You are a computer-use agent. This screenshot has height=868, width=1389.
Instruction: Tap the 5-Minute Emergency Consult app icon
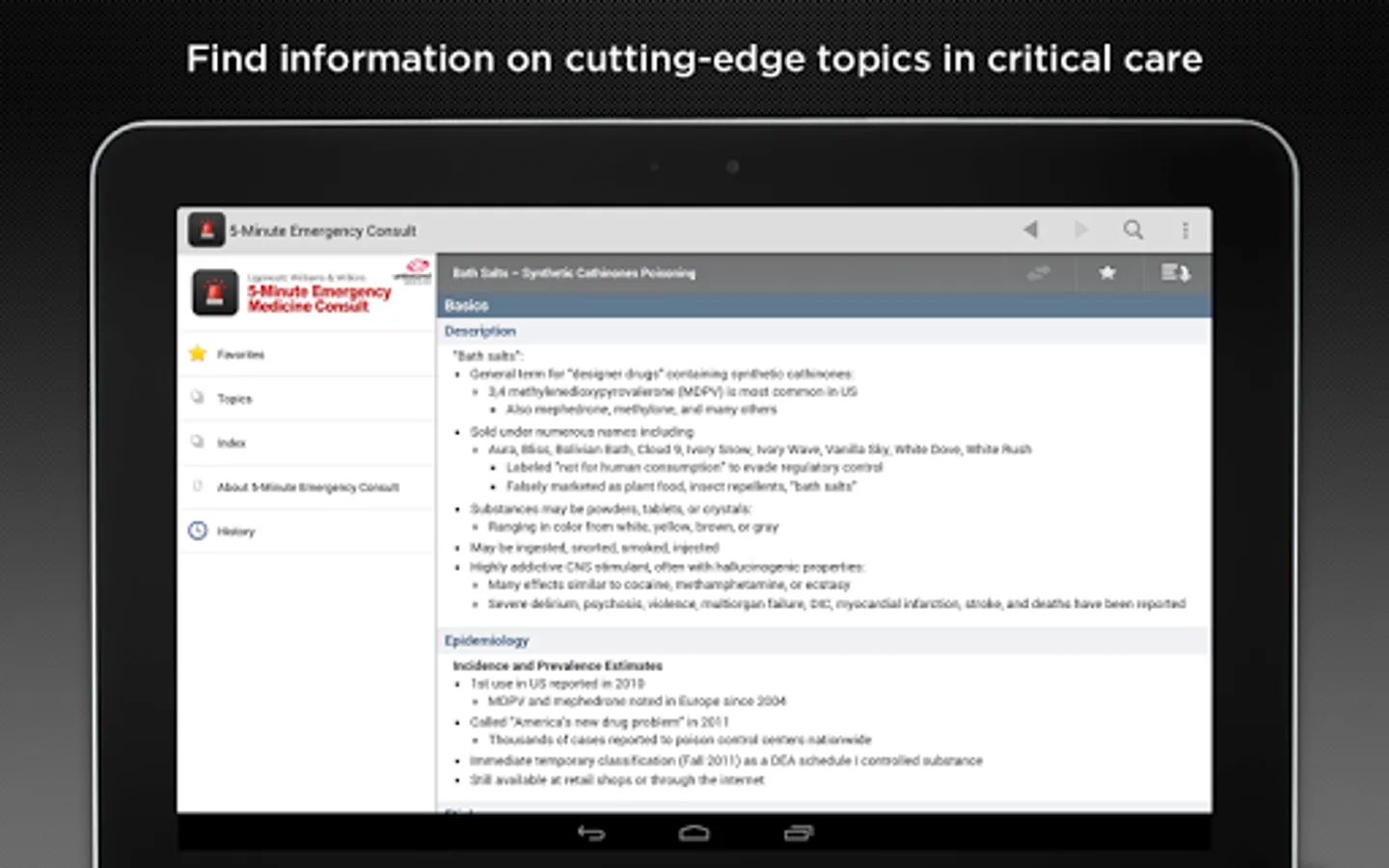pos(205,230)
